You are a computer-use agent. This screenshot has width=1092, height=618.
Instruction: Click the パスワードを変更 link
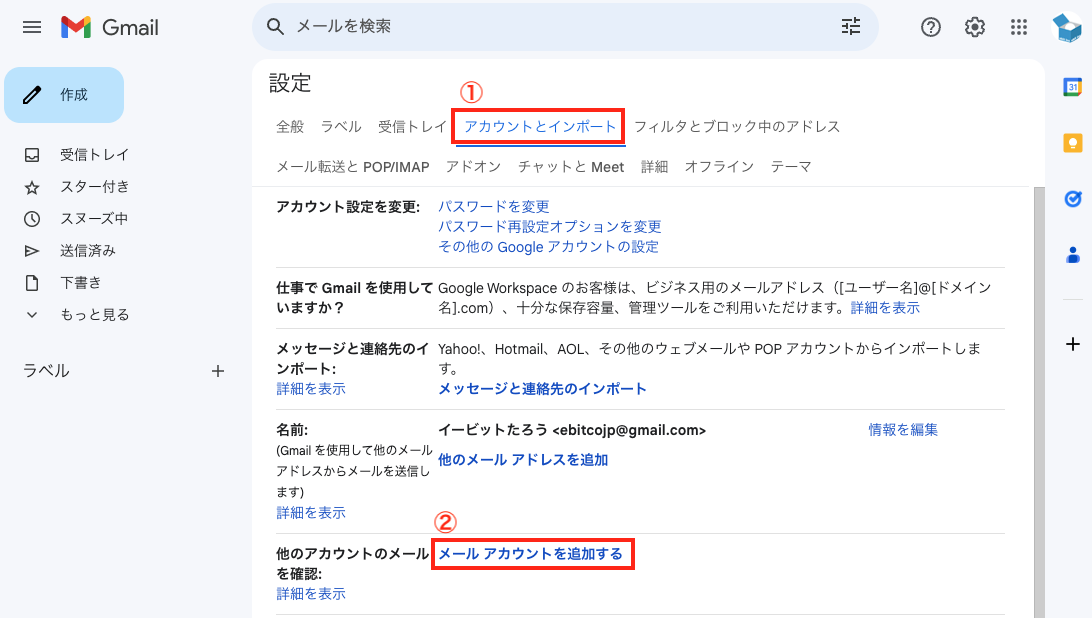(494, 207)
